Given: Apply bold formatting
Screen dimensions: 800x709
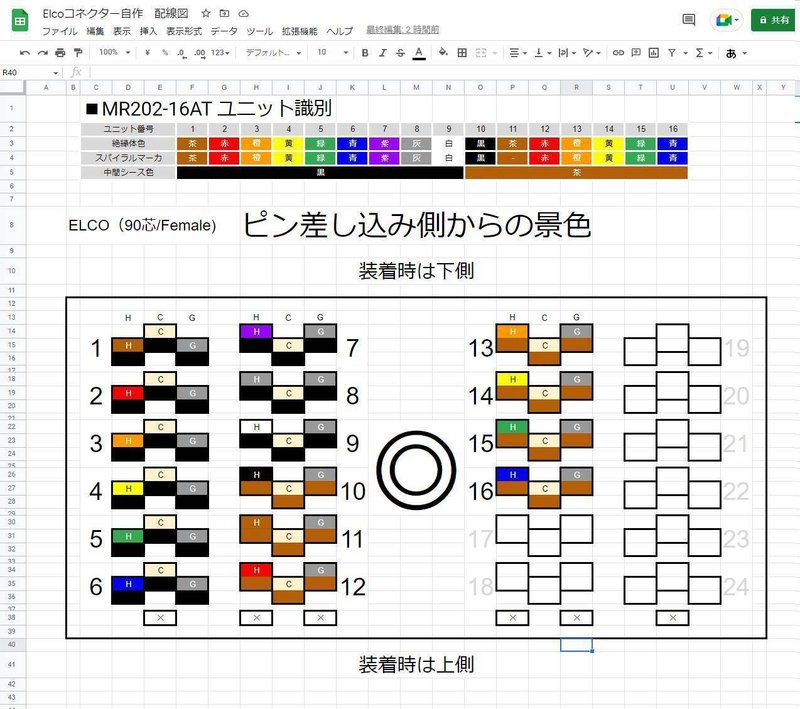Looking at the screenshot, I should (x=366, y=52).
